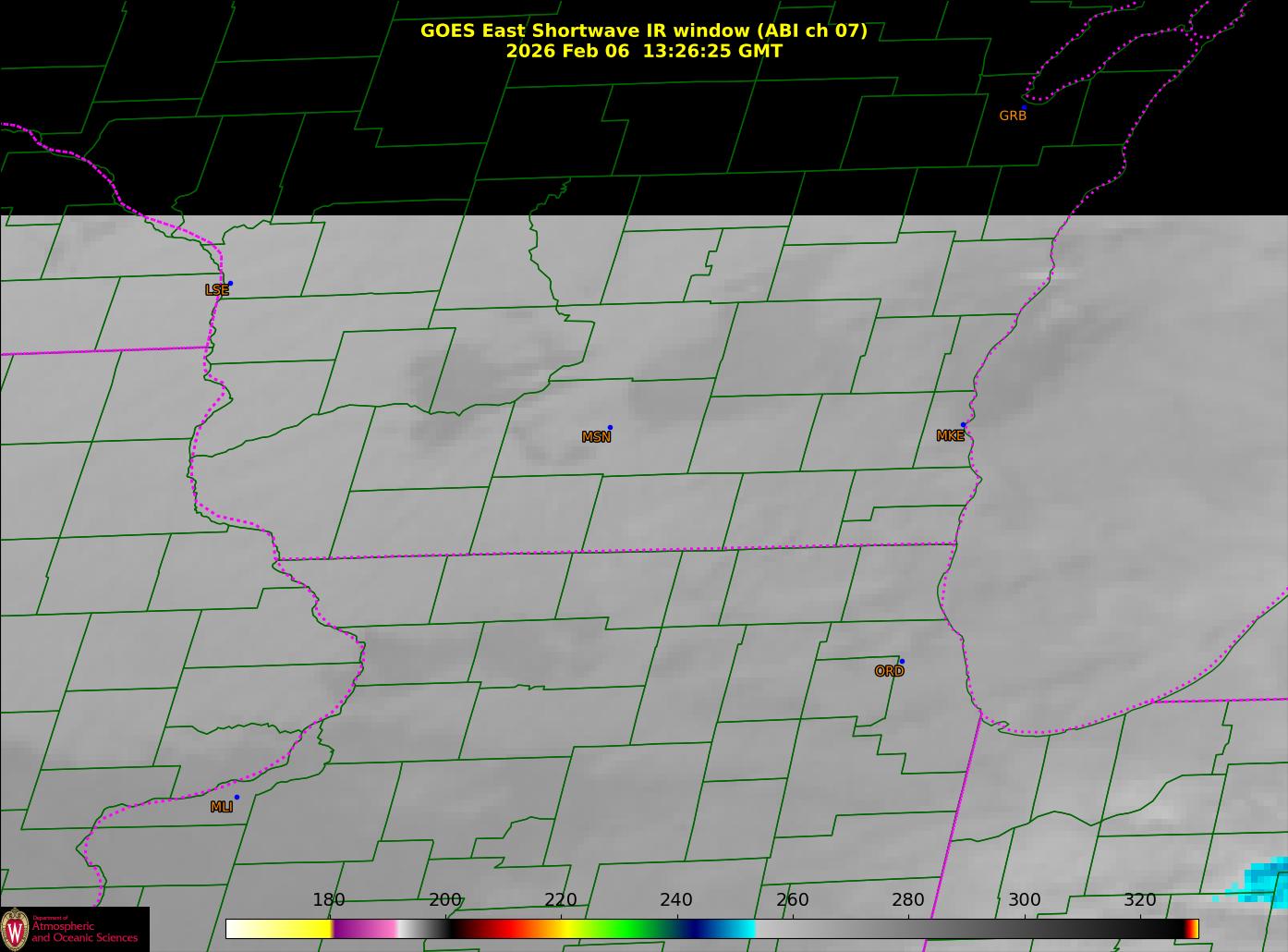Click the 260 colorbar tick label
Screen dimensions: 1288x952
(793, 900)
